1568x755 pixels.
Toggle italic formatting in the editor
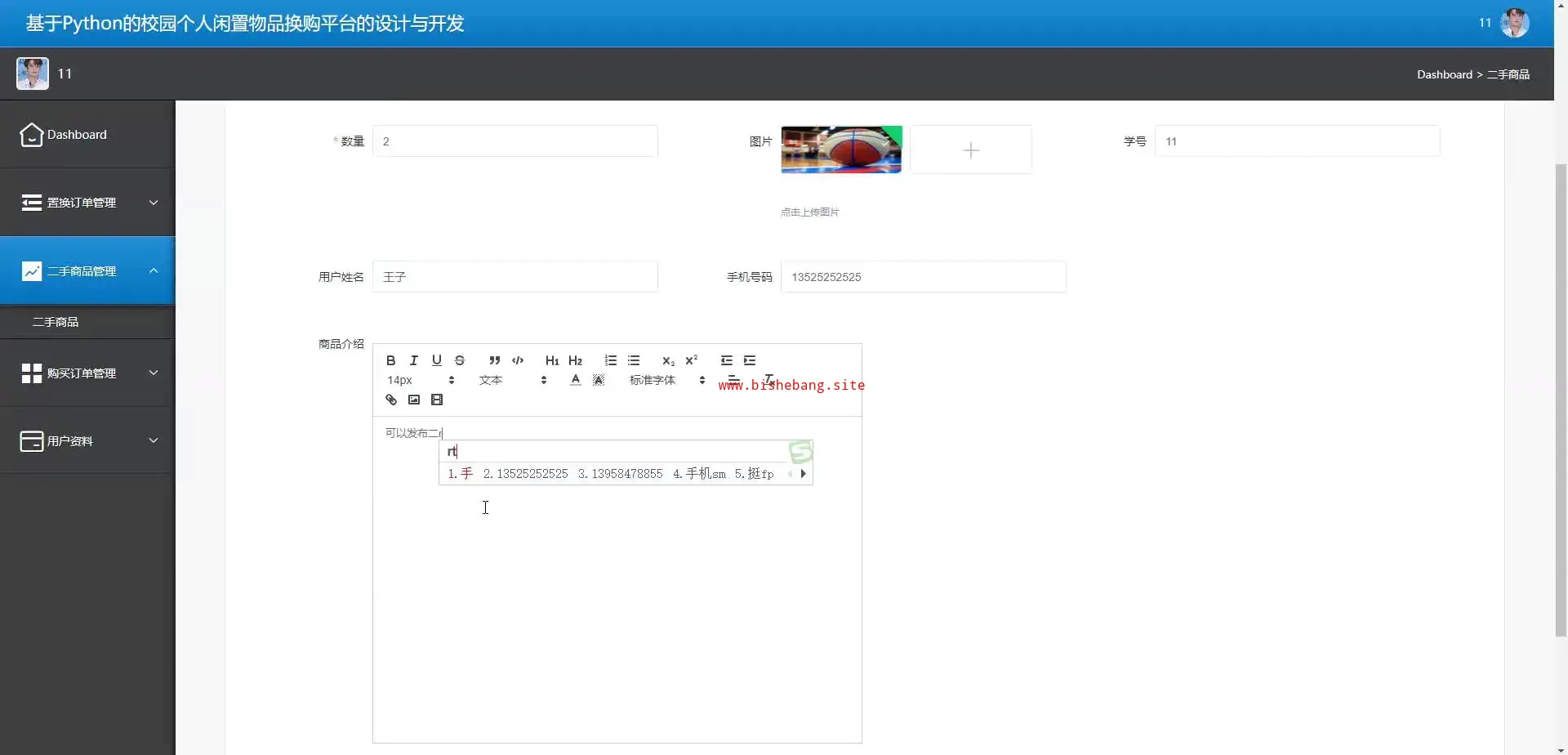413,360
